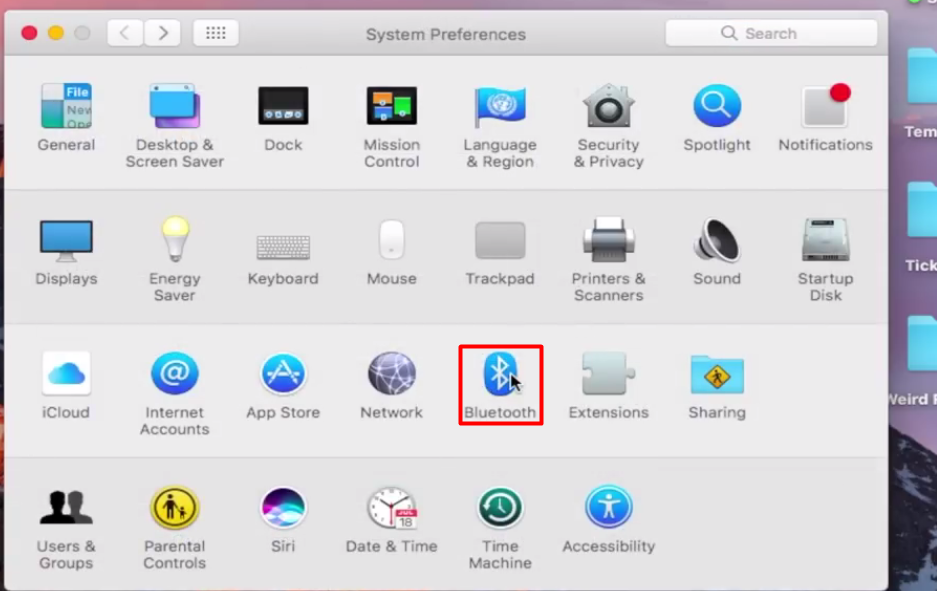Go back with the left chevron button
The image size is (937, 591).
(125, 33)
